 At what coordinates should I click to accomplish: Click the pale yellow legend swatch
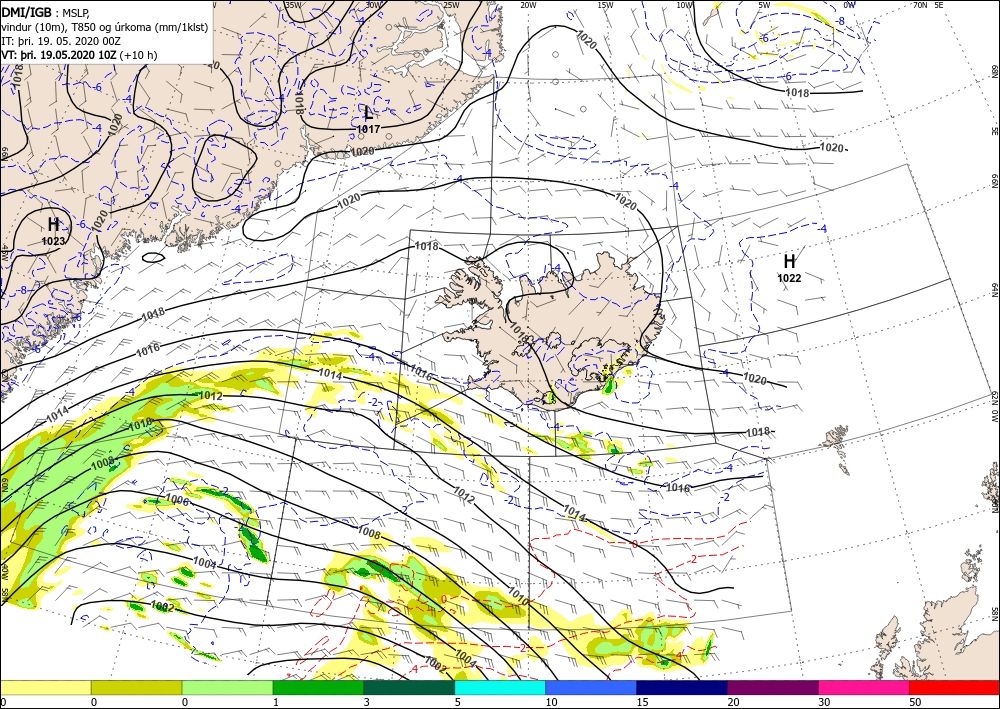click(45, 687)
